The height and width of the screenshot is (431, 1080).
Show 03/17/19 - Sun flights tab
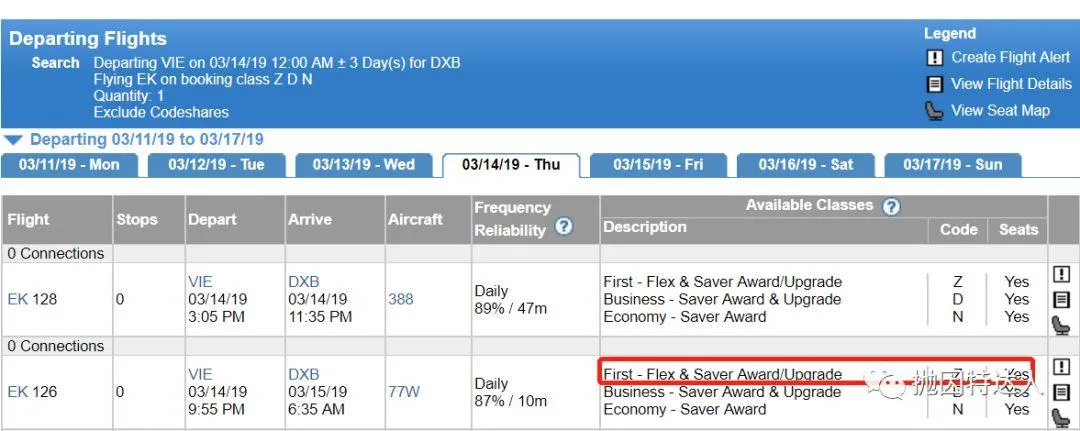953,165
